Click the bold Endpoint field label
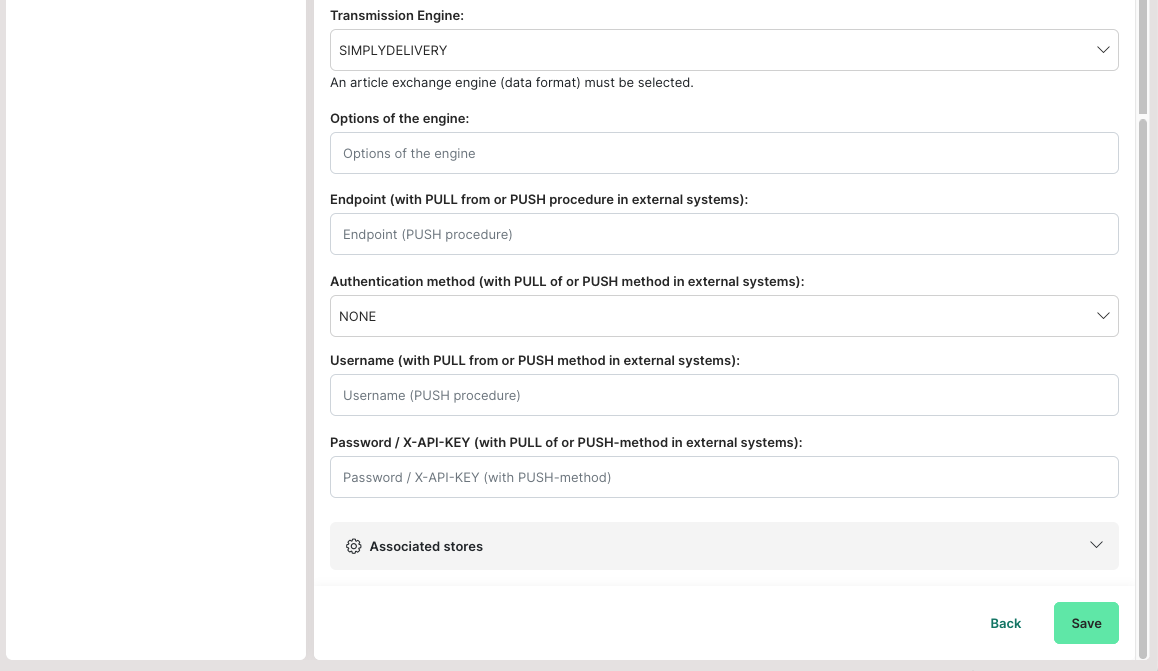Screen dimensions: 1158x671 (539, 199)
